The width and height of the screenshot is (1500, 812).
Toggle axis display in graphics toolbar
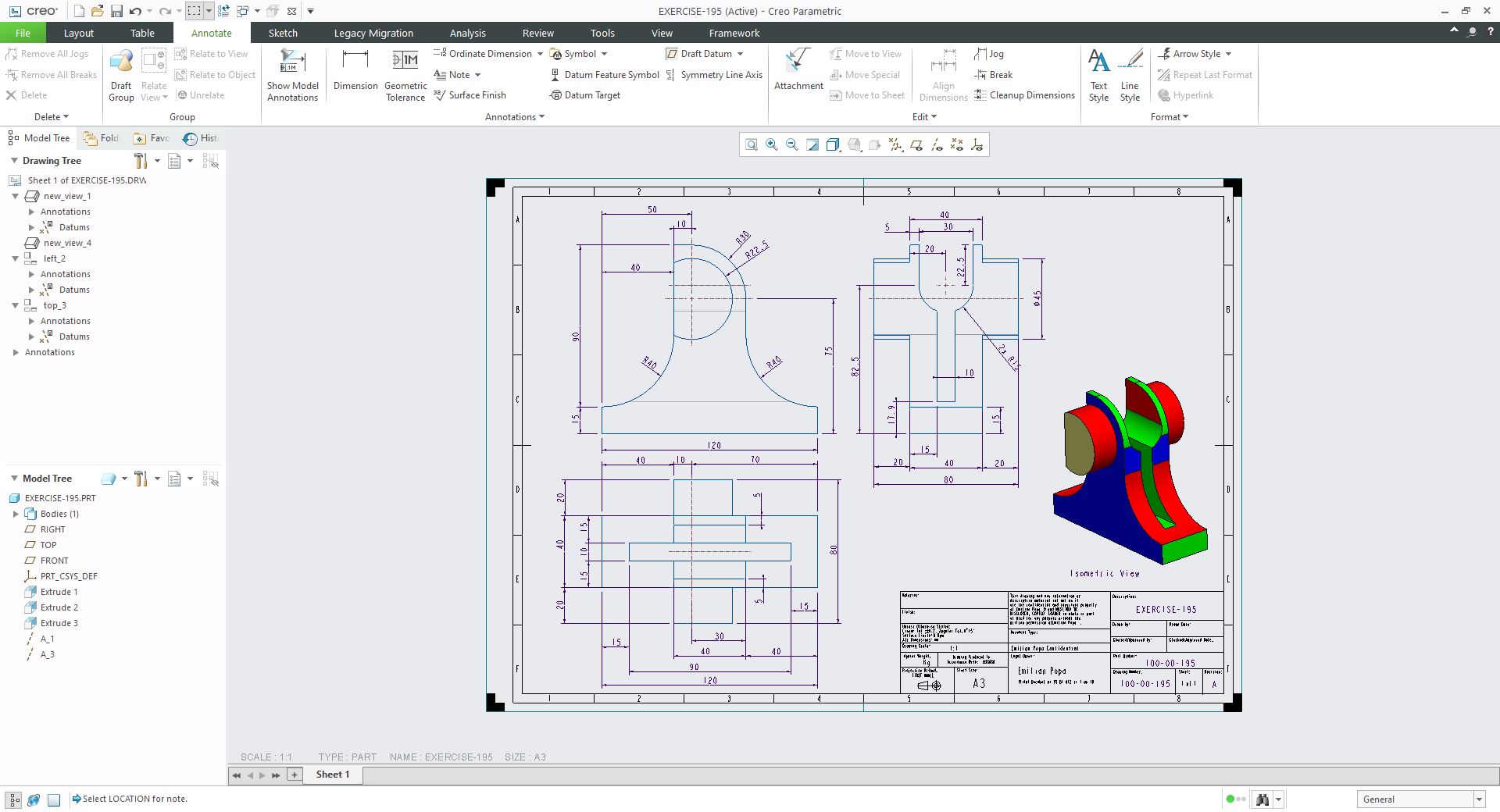click(x=936, y=145)
